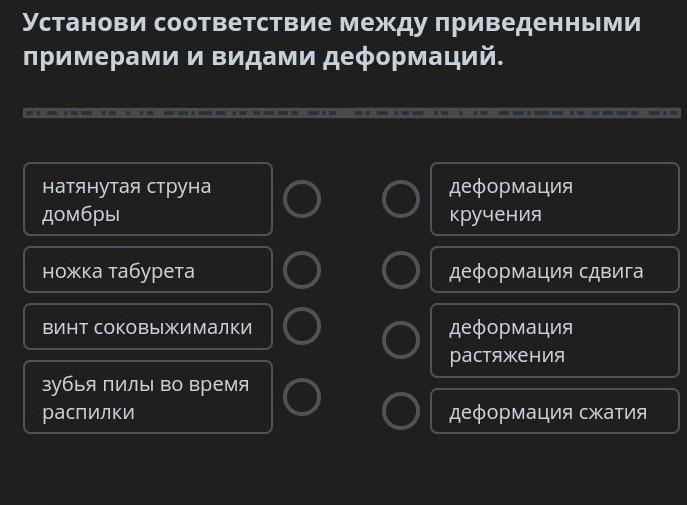Viewport: 687px width, 505px height.
Task: Click the 'деформация кручения' answer box
Action: pyautogui.click(x=554, y=199)
